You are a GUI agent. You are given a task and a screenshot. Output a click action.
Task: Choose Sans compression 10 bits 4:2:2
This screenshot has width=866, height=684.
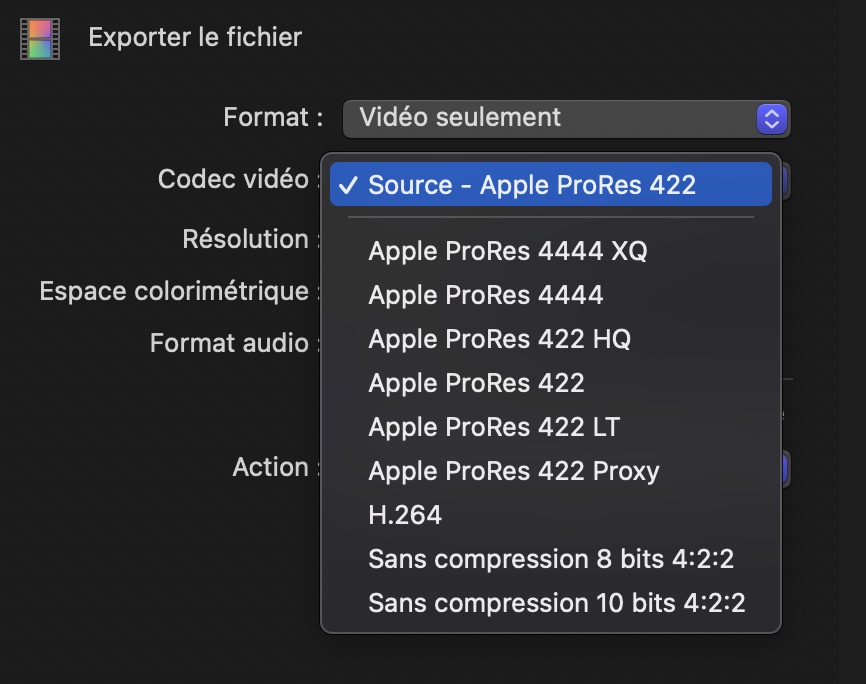point(556,603)
